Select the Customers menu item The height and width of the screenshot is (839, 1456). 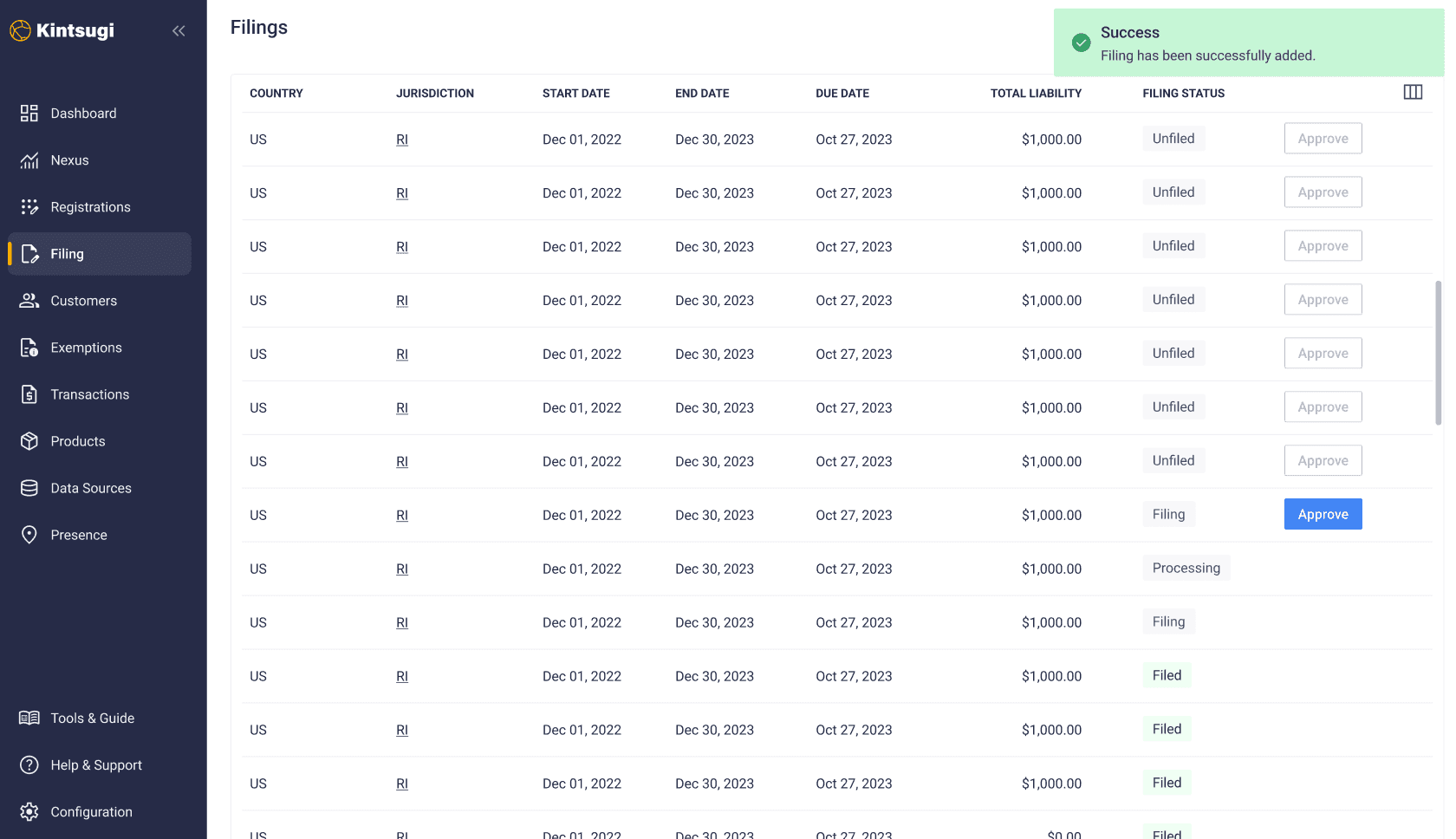(x=100, y=301)
